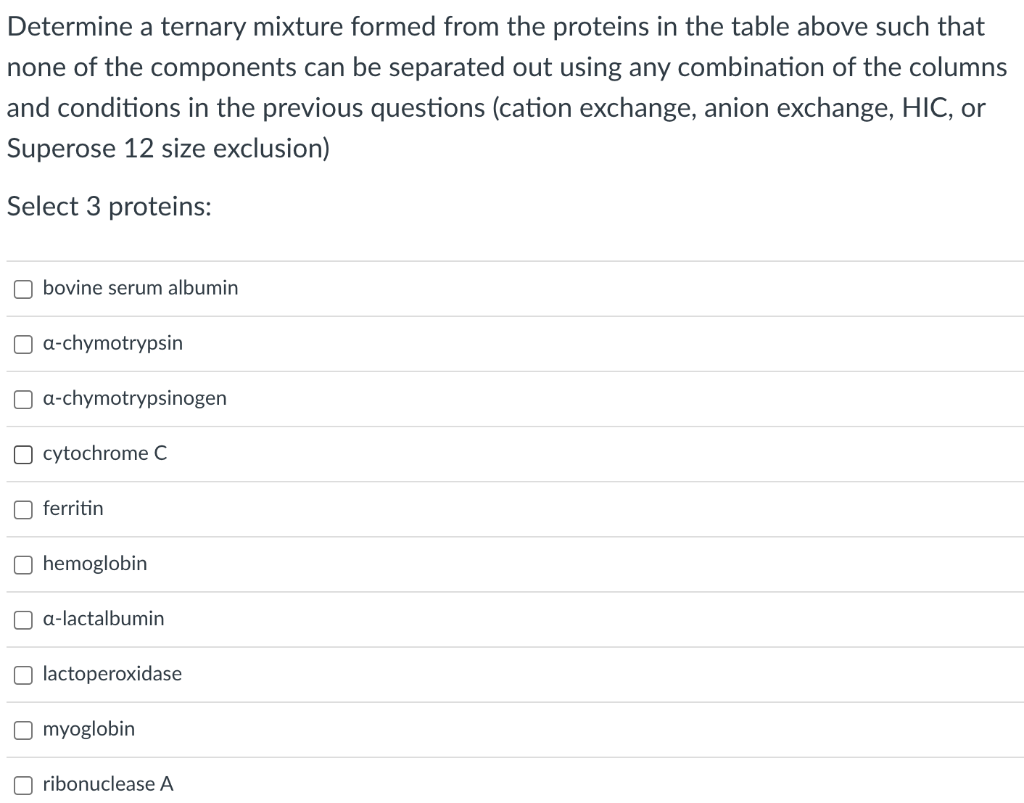Click the hemoglobin option label
Viewport: 1024px width, 803px height.
[x=95, y=563]
